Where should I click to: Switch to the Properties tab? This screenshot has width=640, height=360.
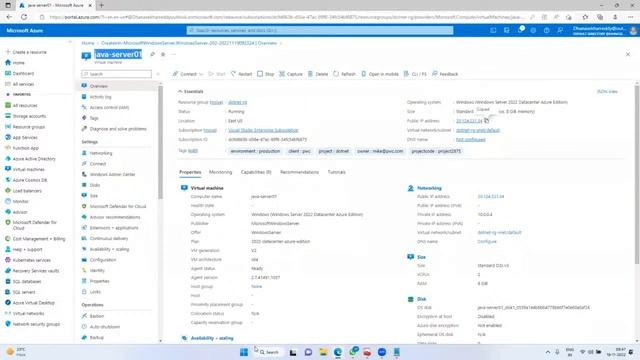click(190, 172)
